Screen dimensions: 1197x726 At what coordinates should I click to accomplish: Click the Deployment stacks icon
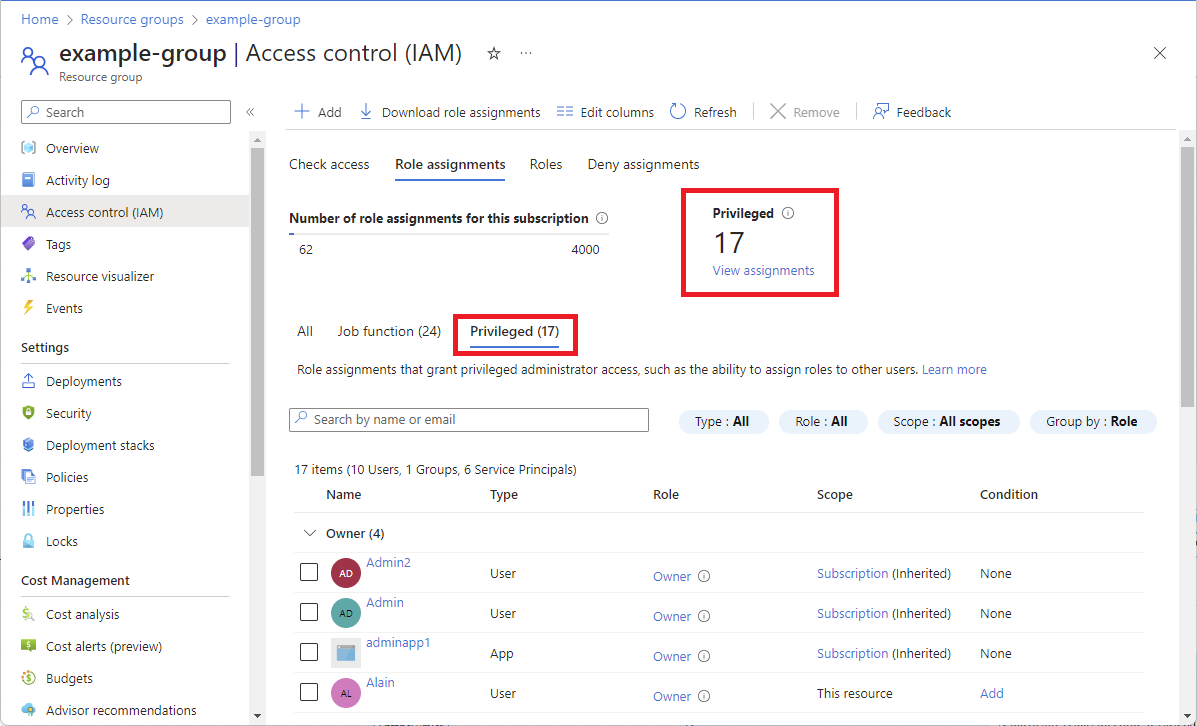point(28,445)
